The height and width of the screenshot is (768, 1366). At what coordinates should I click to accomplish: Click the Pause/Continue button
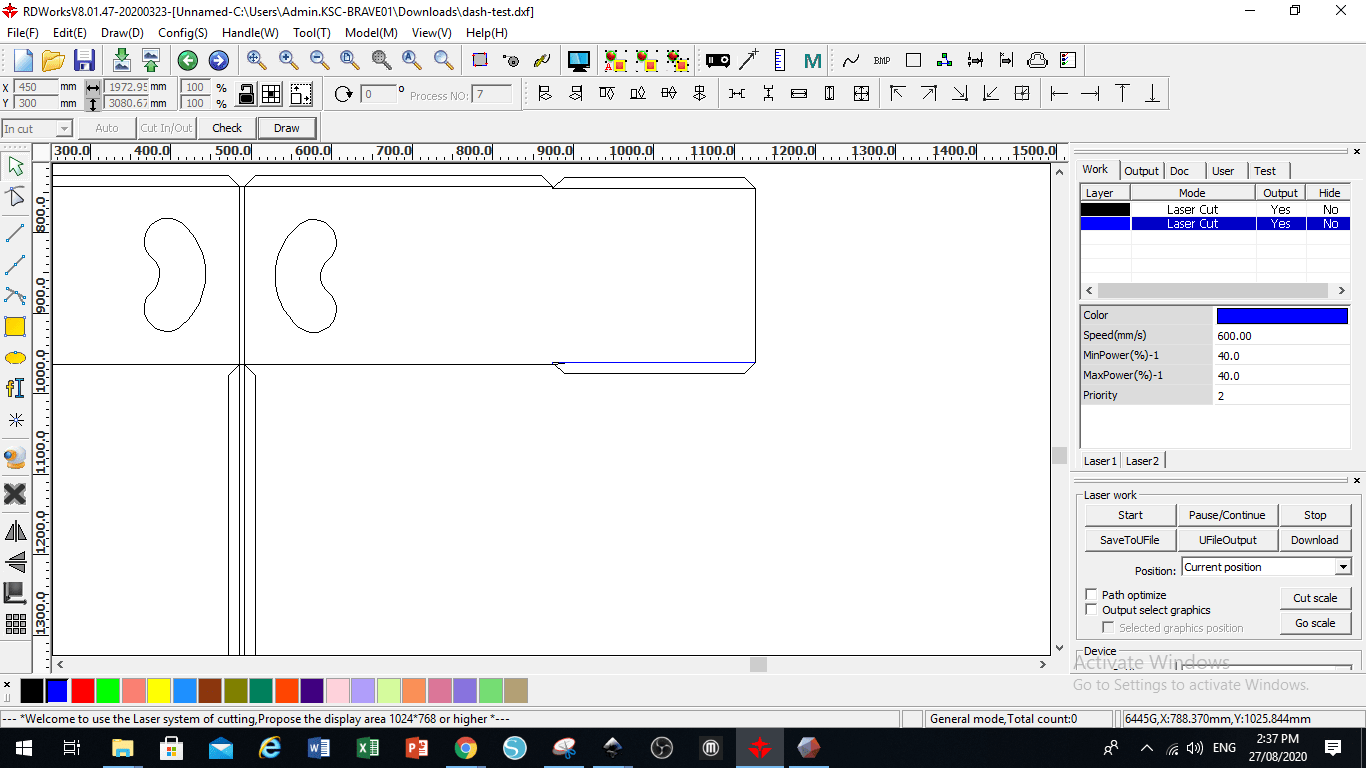(x=1227, y=515)
